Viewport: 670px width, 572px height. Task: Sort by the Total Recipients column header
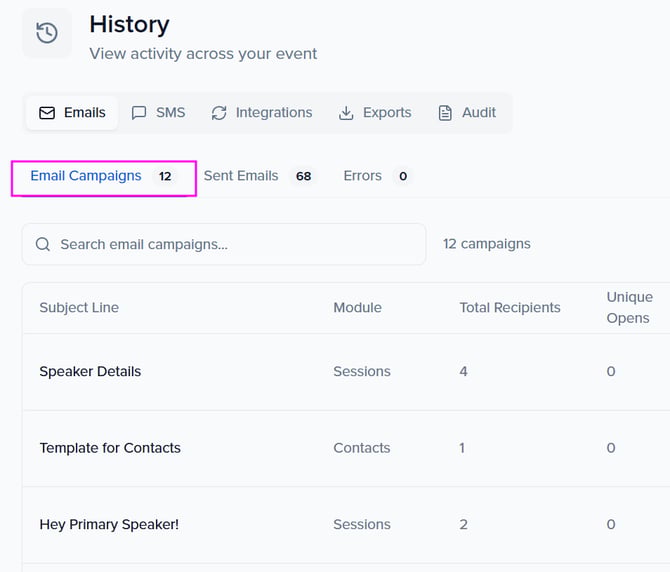[x=509, y=308]
